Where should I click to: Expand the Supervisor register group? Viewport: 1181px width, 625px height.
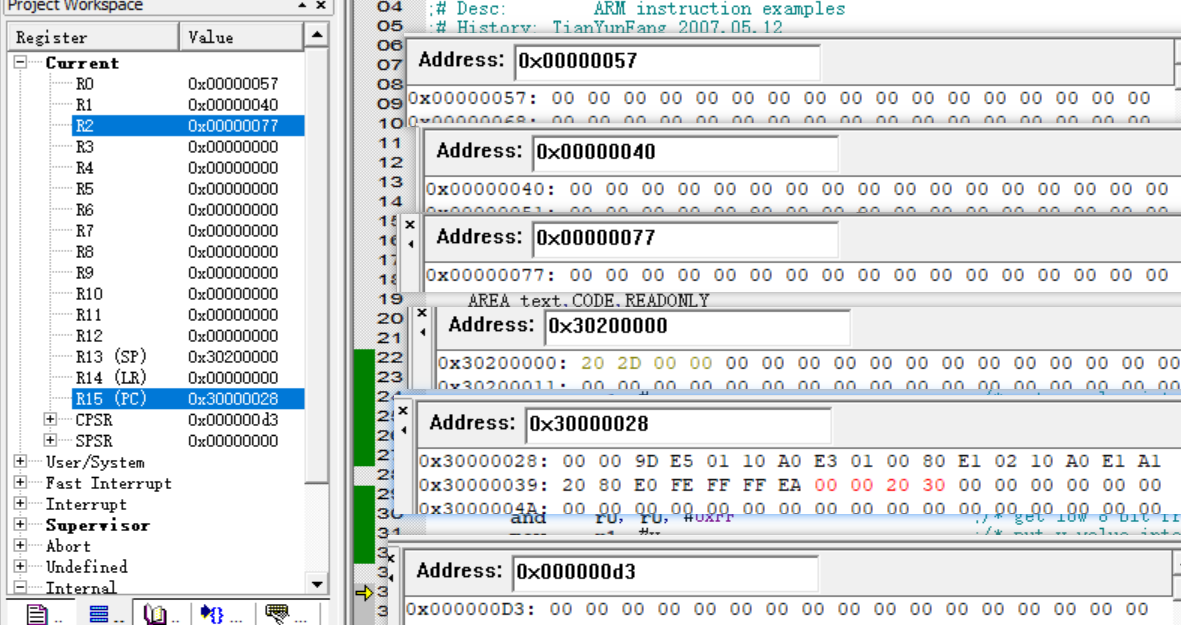pos(20,525)
